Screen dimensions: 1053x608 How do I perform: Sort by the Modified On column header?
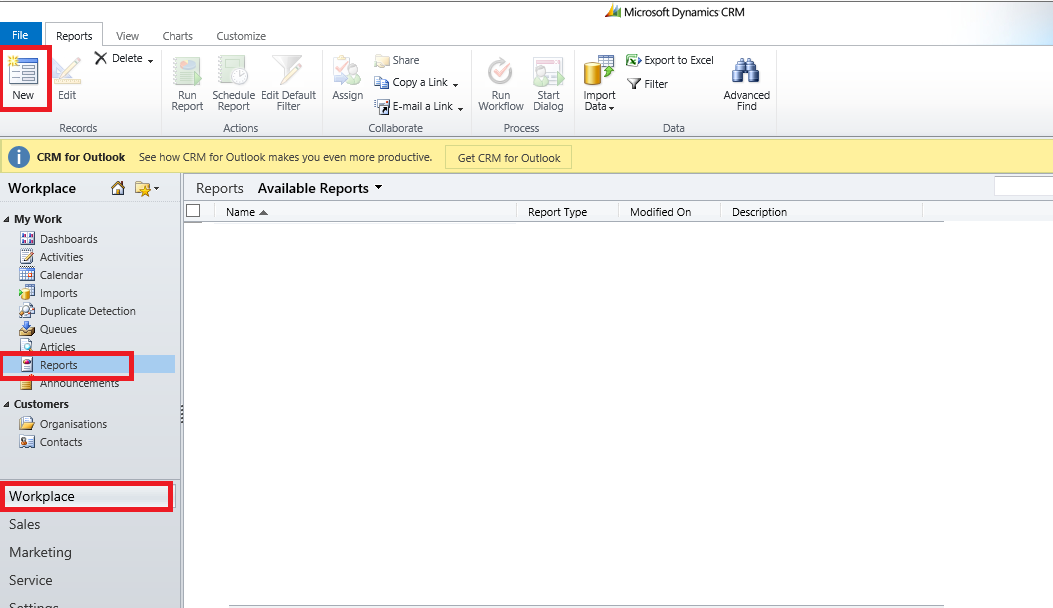[x=660, y=212]
